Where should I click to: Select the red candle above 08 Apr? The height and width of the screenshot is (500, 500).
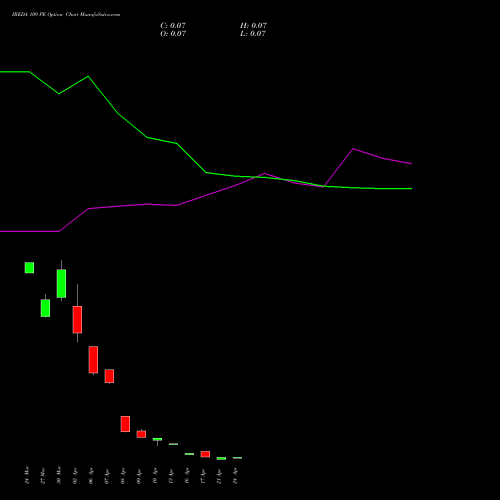[x=125, y=424]
